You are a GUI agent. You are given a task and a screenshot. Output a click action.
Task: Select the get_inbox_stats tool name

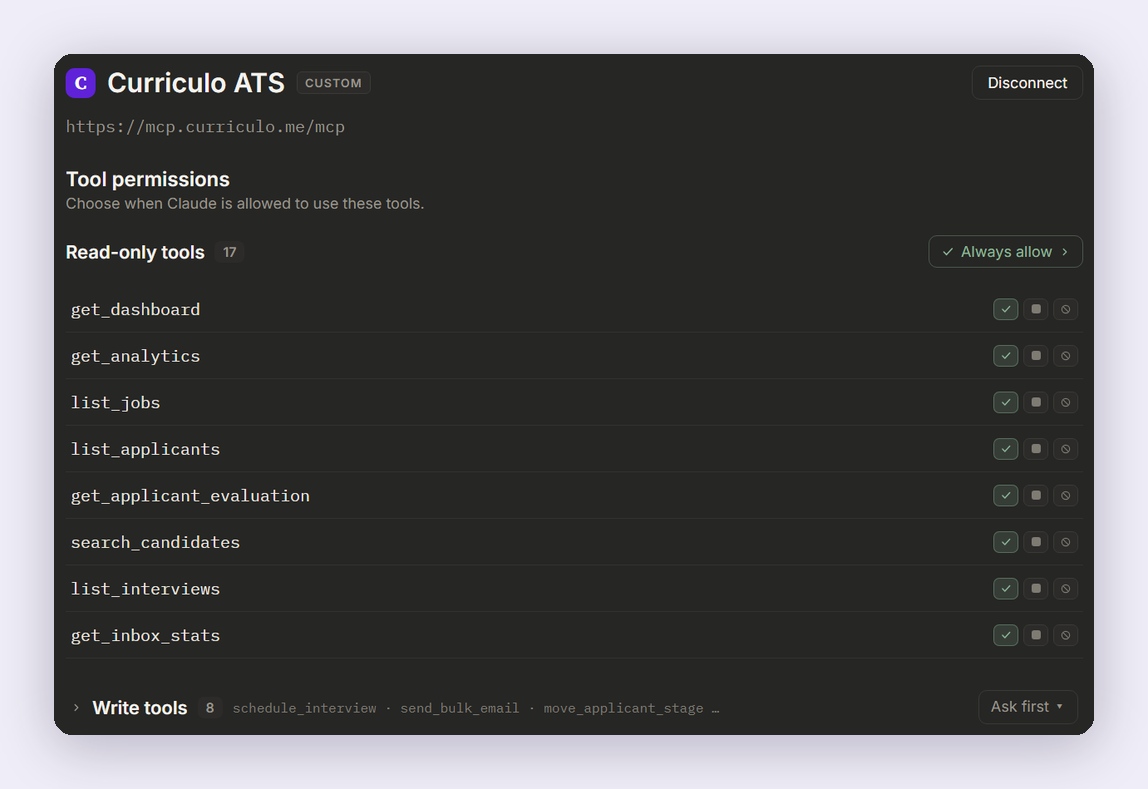[x=146, y=636]
